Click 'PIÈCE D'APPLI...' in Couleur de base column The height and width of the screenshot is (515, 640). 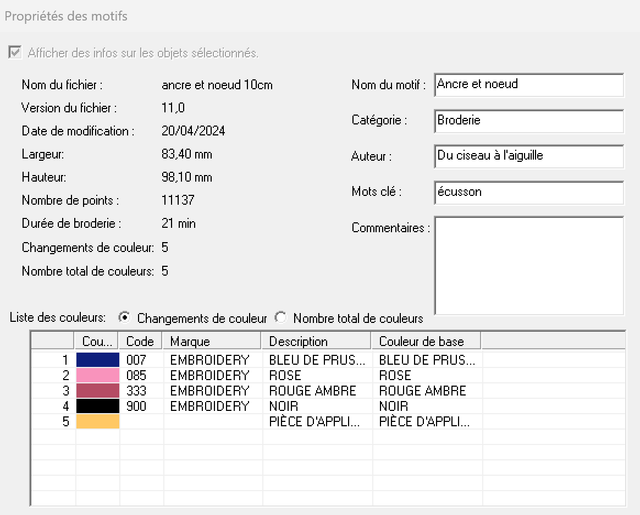(424, 422)
